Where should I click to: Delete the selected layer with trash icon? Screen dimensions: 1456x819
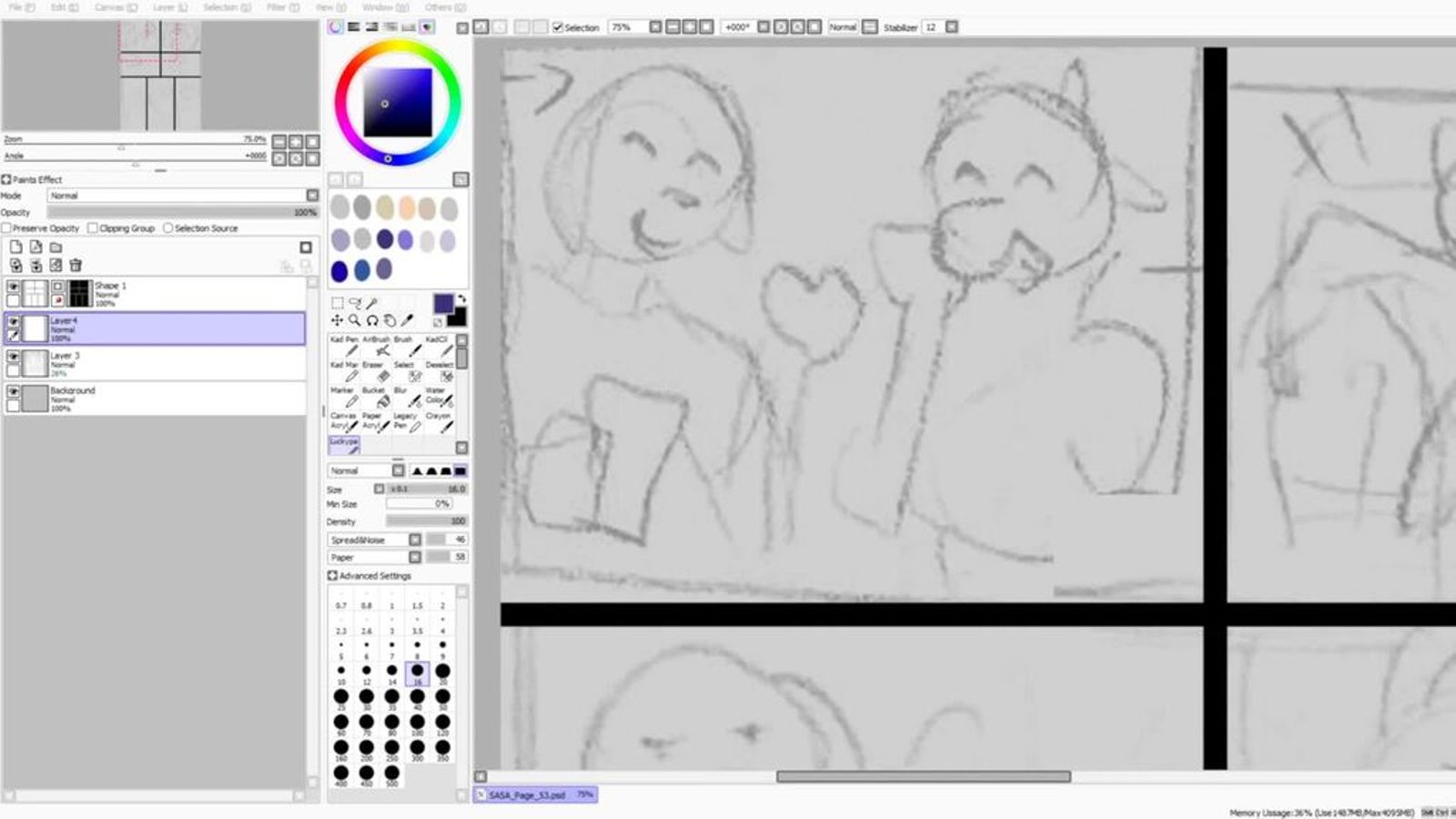pyautogui.click(x=76, y=266)
